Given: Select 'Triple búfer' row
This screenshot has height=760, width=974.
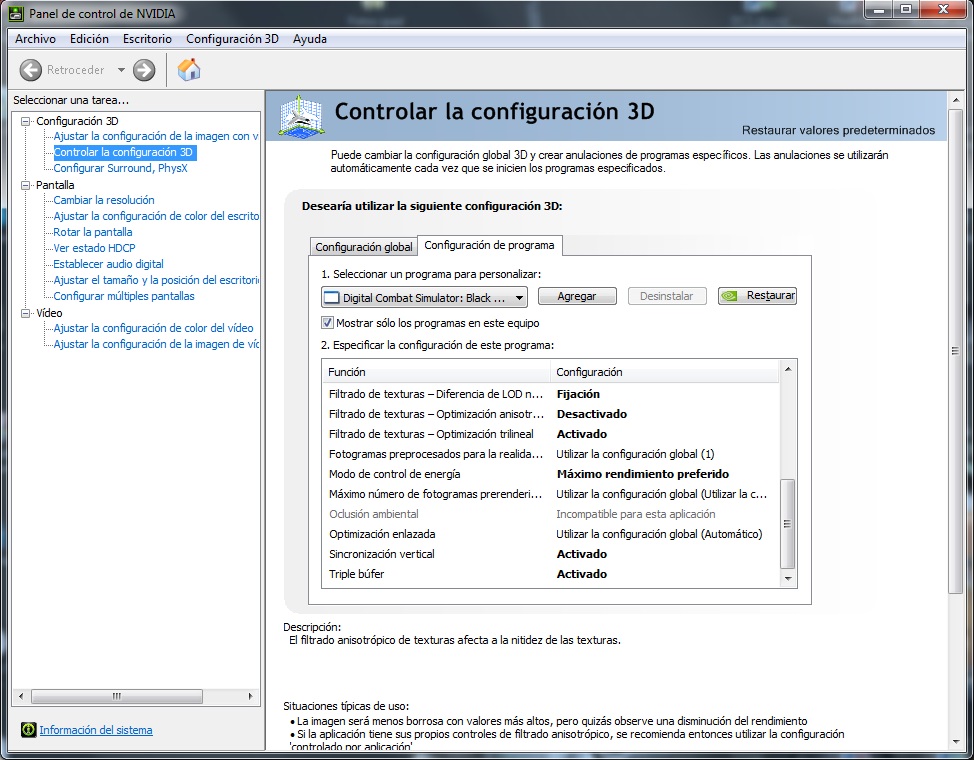Looking at the screenshot, I should 550,574.
